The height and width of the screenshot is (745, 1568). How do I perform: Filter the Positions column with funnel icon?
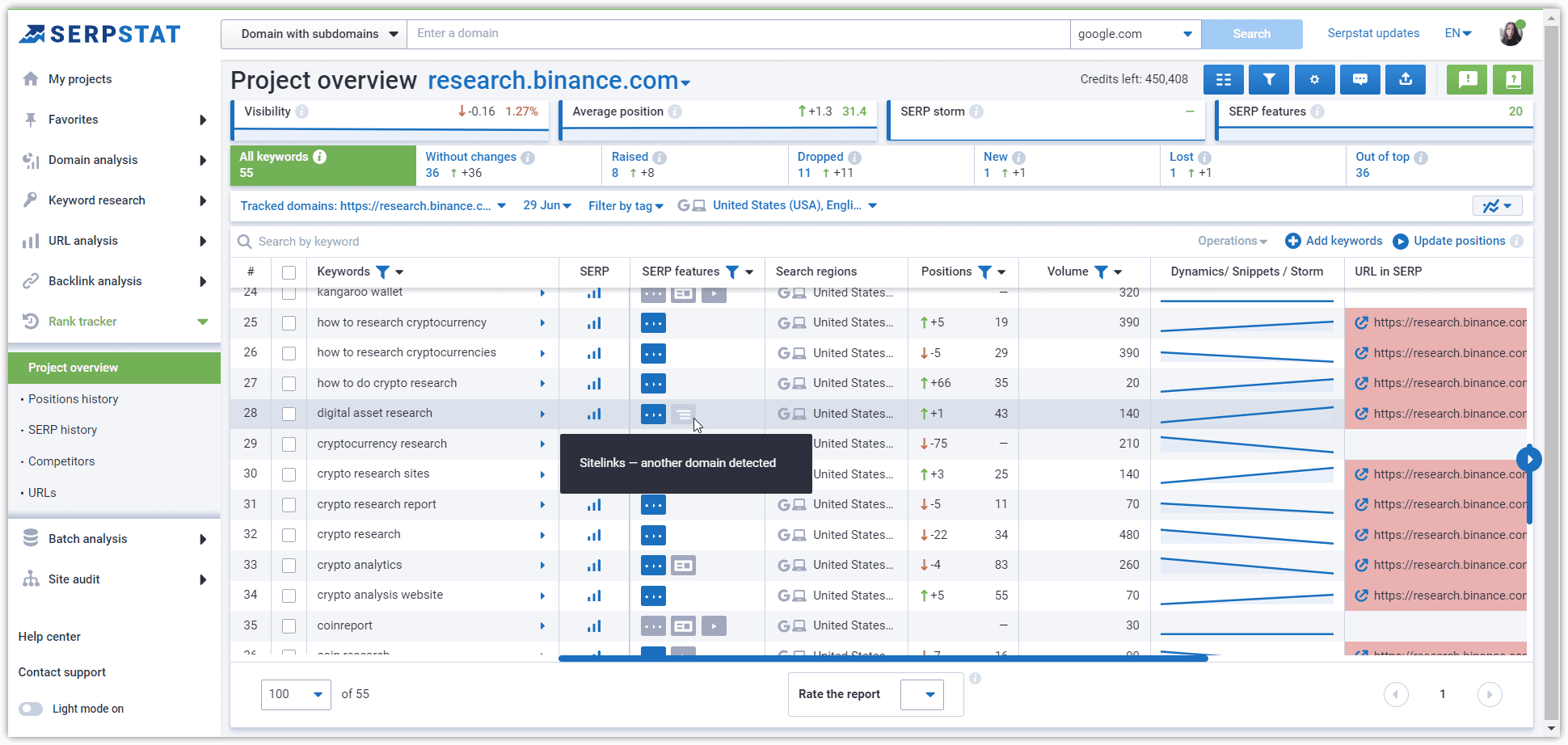984,272
